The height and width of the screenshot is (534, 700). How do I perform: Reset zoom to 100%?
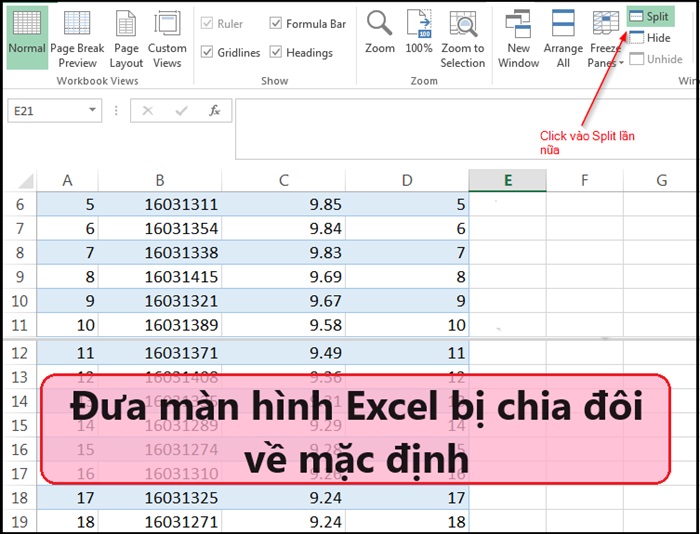pyautogui.click(x=419, y=32)
